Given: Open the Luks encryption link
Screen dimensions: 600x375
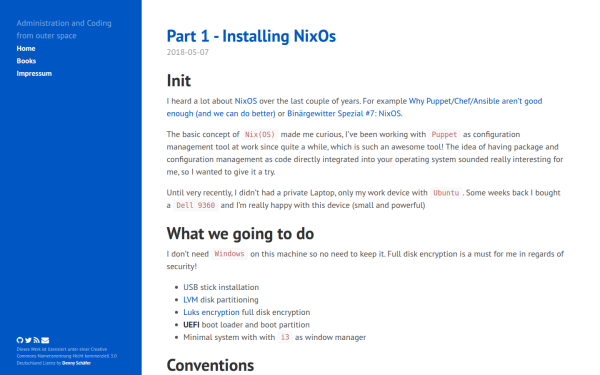Looking at the screenshot, I should 211,312.
